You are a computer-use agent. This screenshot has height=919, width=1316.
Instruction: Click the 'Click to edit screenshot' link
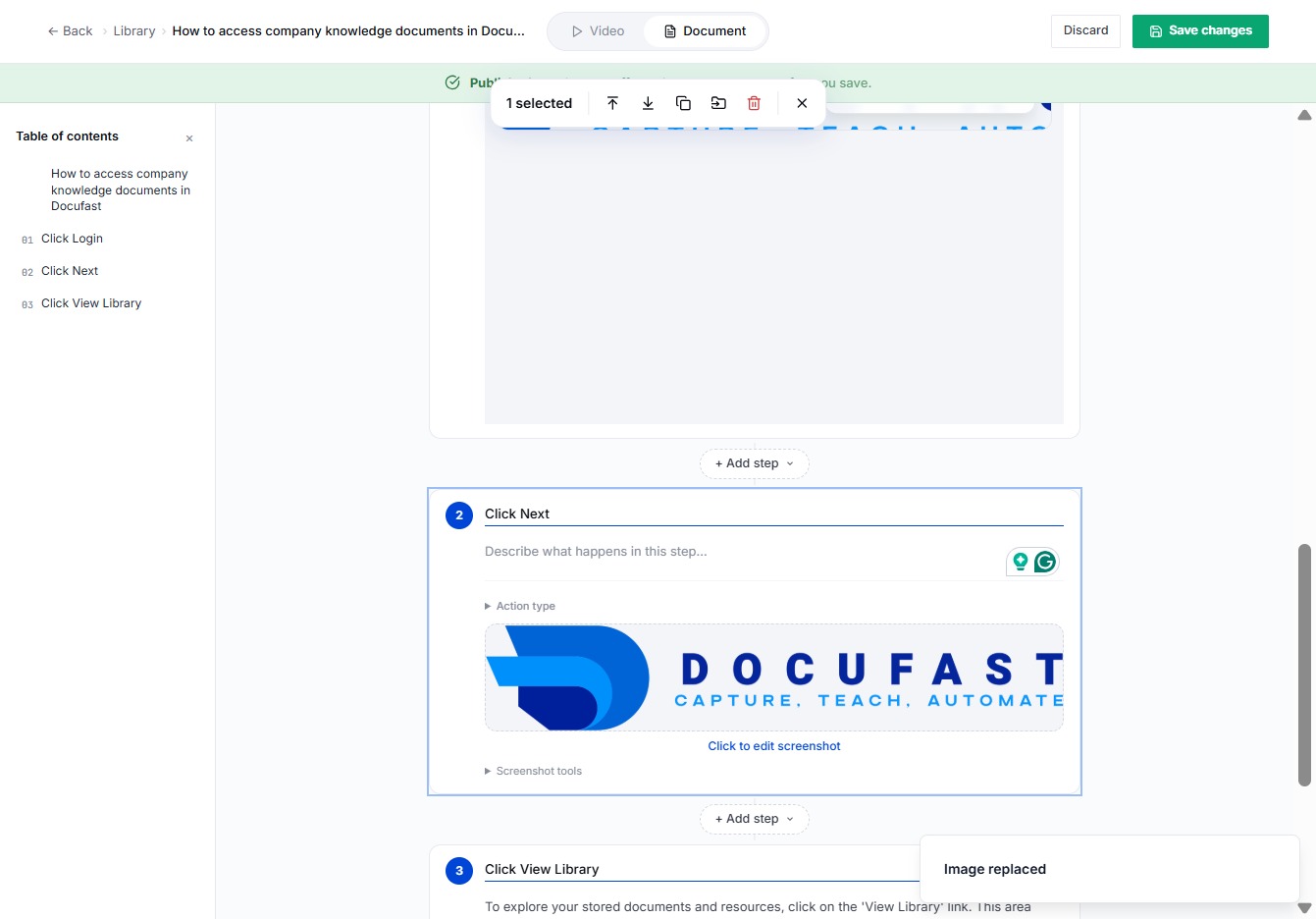pos(774,746)
